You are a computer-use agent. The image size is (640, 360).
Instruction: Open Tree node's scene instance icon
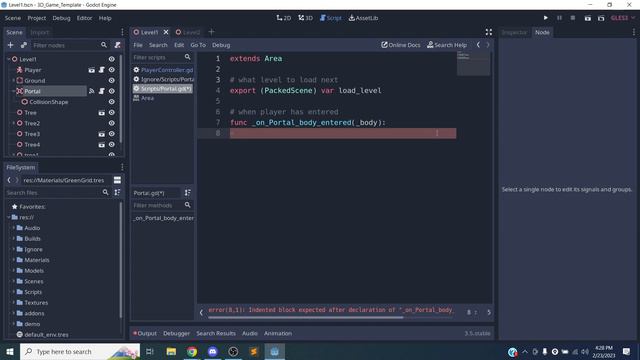pos(102,113)
